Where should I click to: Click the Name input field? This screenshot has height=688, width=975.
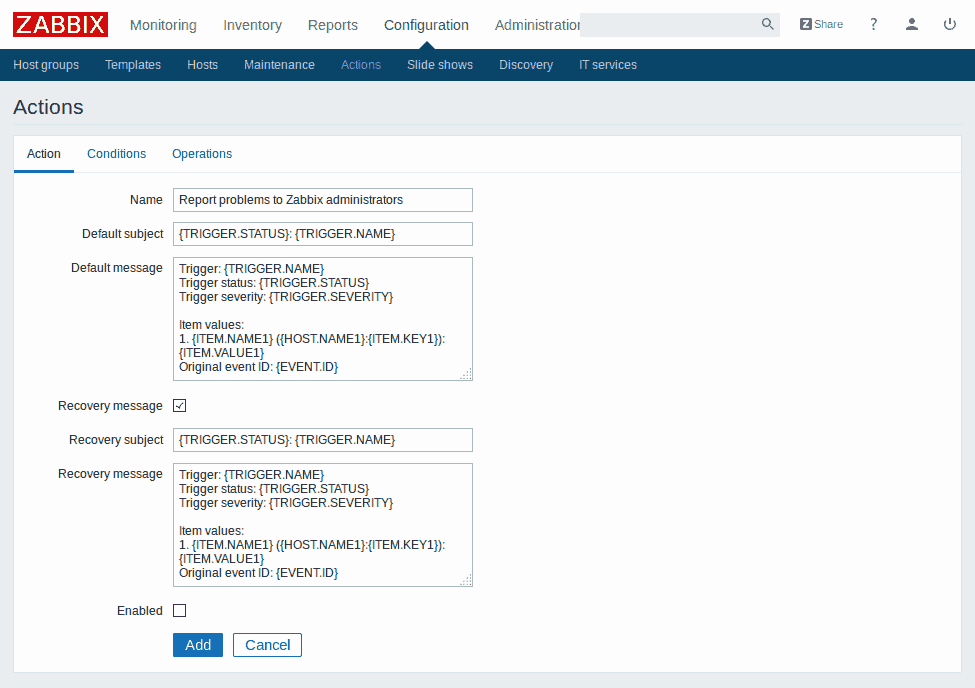322,200
